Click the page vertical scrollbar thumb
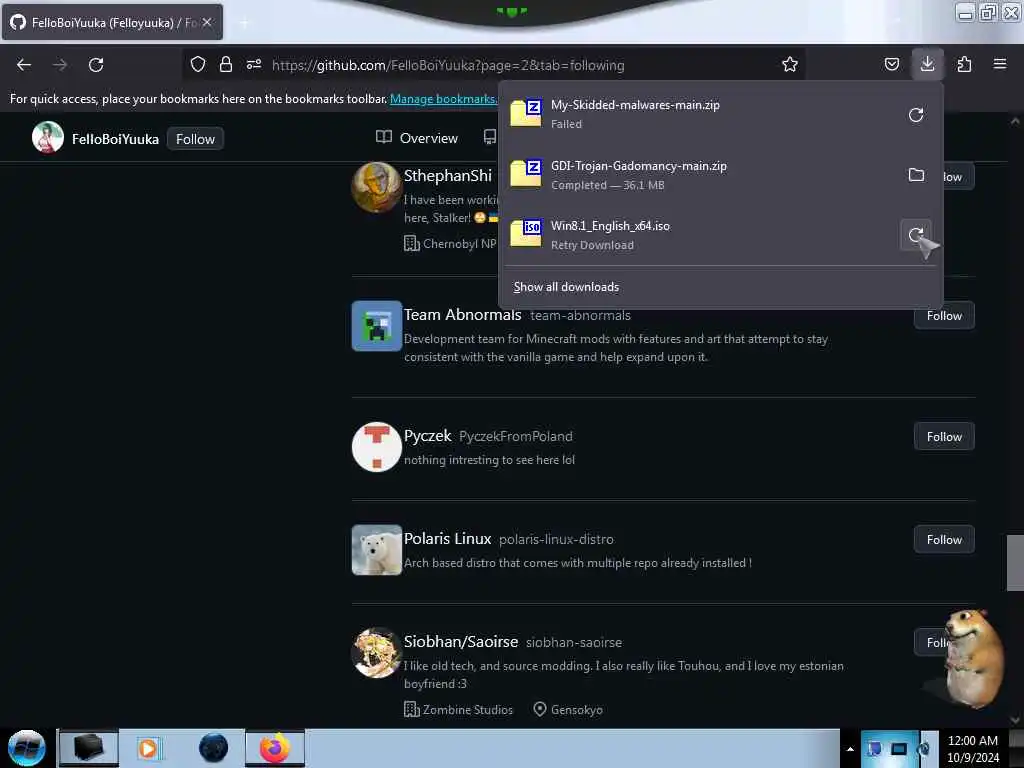This screenshot has height=768, width=1024. coord(1015,562)
